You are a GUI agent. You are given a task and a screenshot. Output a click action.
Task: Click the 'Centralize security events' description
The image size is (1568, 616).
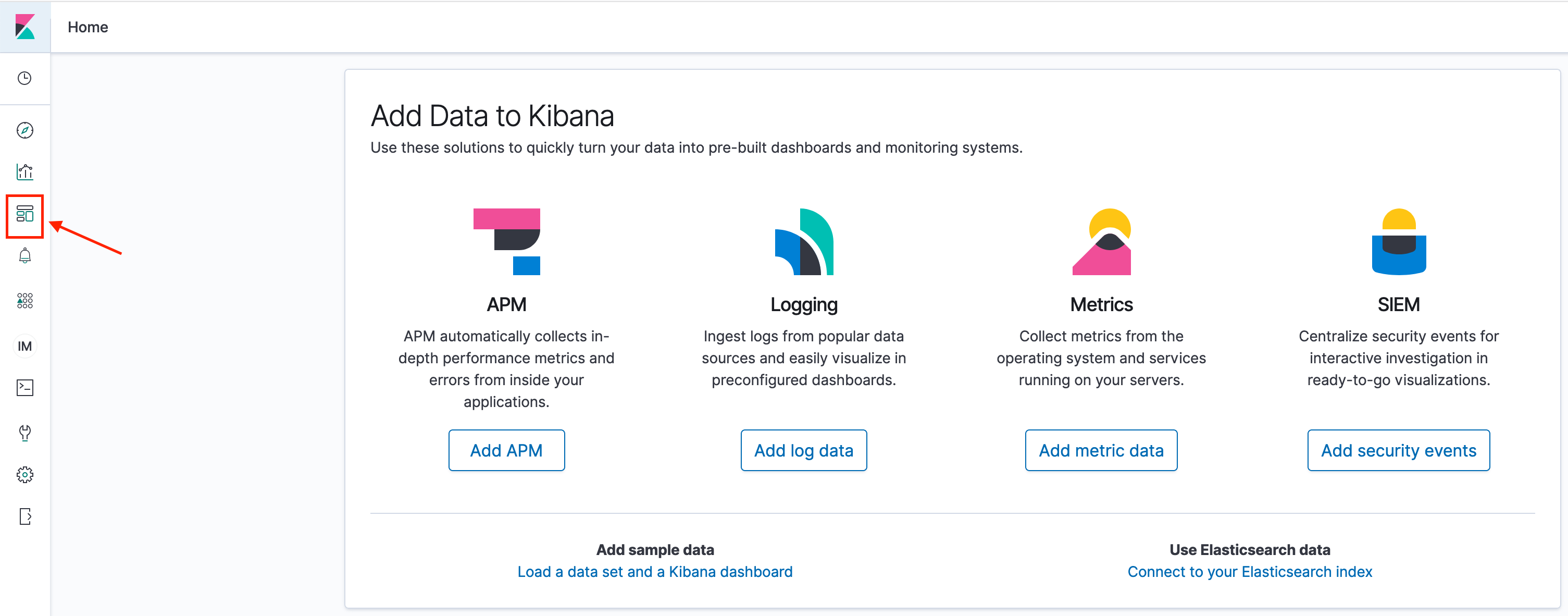(x=1399, y=358)
